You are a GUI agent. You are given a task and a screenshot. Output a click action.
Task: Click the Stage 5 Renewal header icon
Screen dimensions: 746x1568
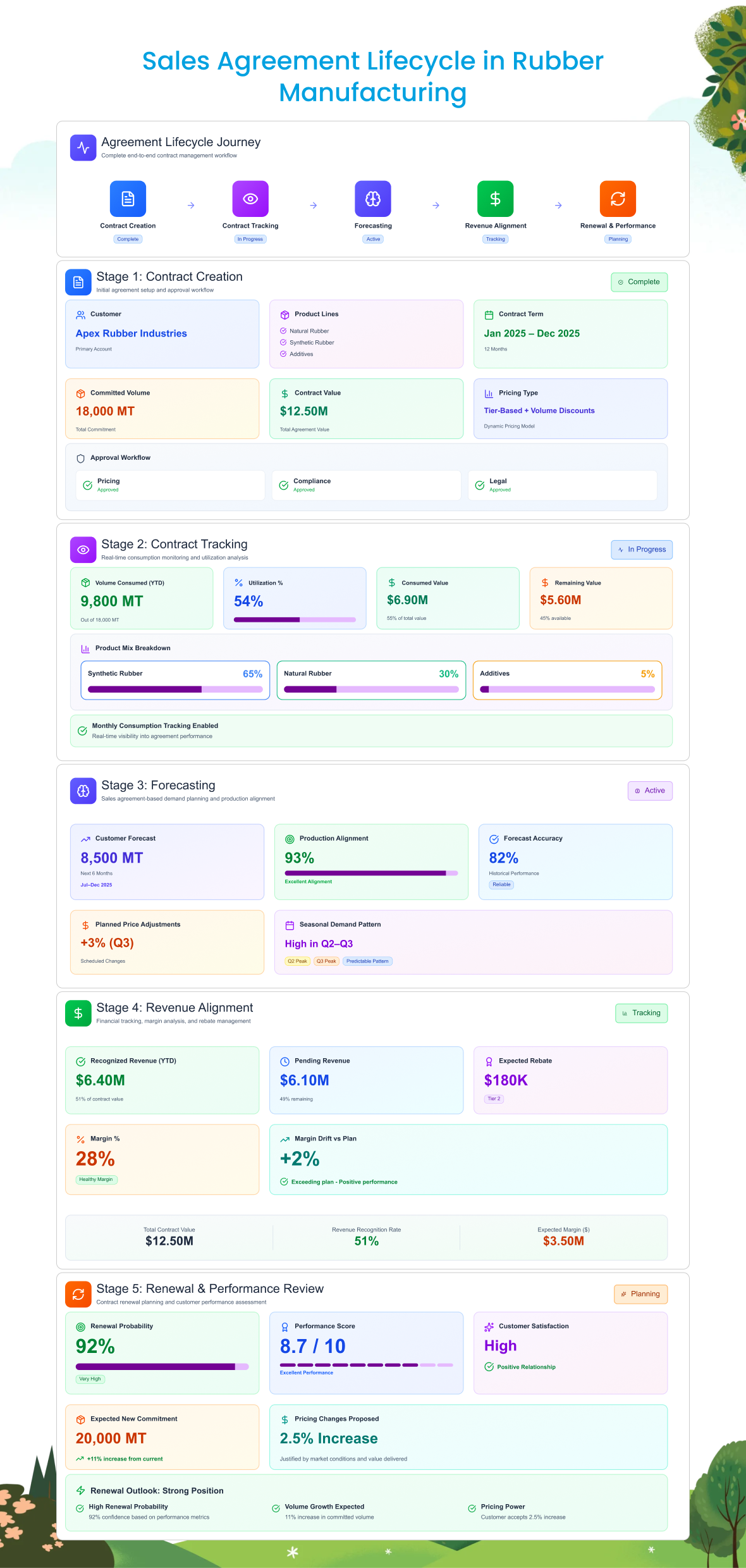coord(78,1294)
